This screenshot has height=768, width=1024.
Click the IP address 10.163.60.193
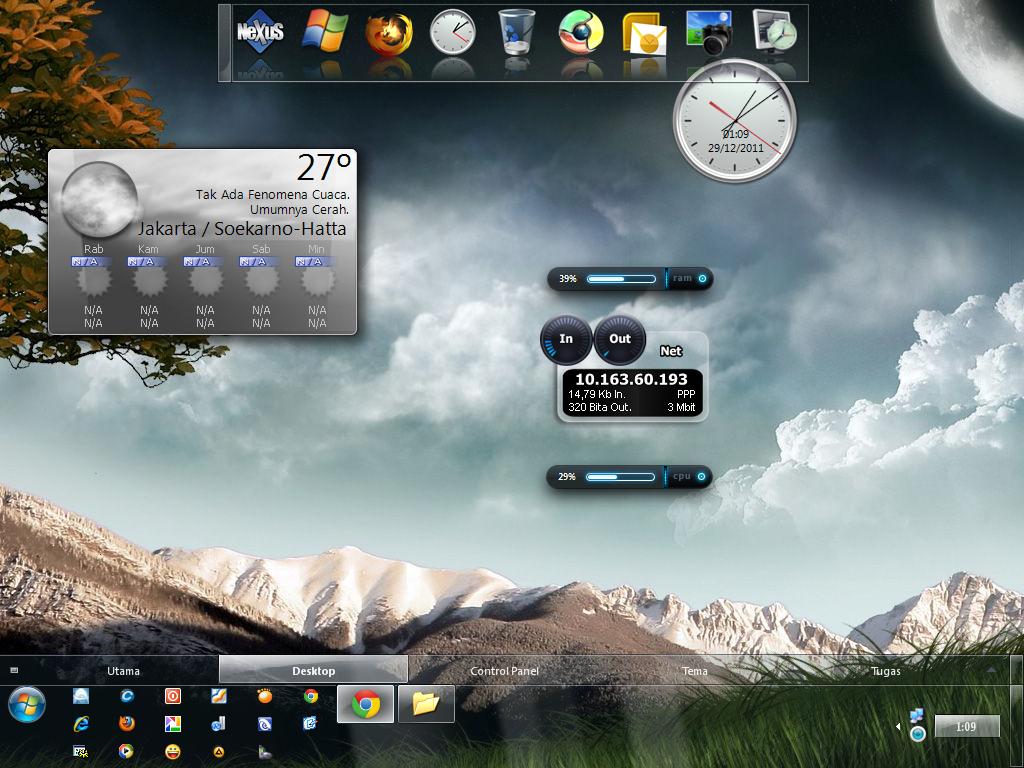click(631, 379)
